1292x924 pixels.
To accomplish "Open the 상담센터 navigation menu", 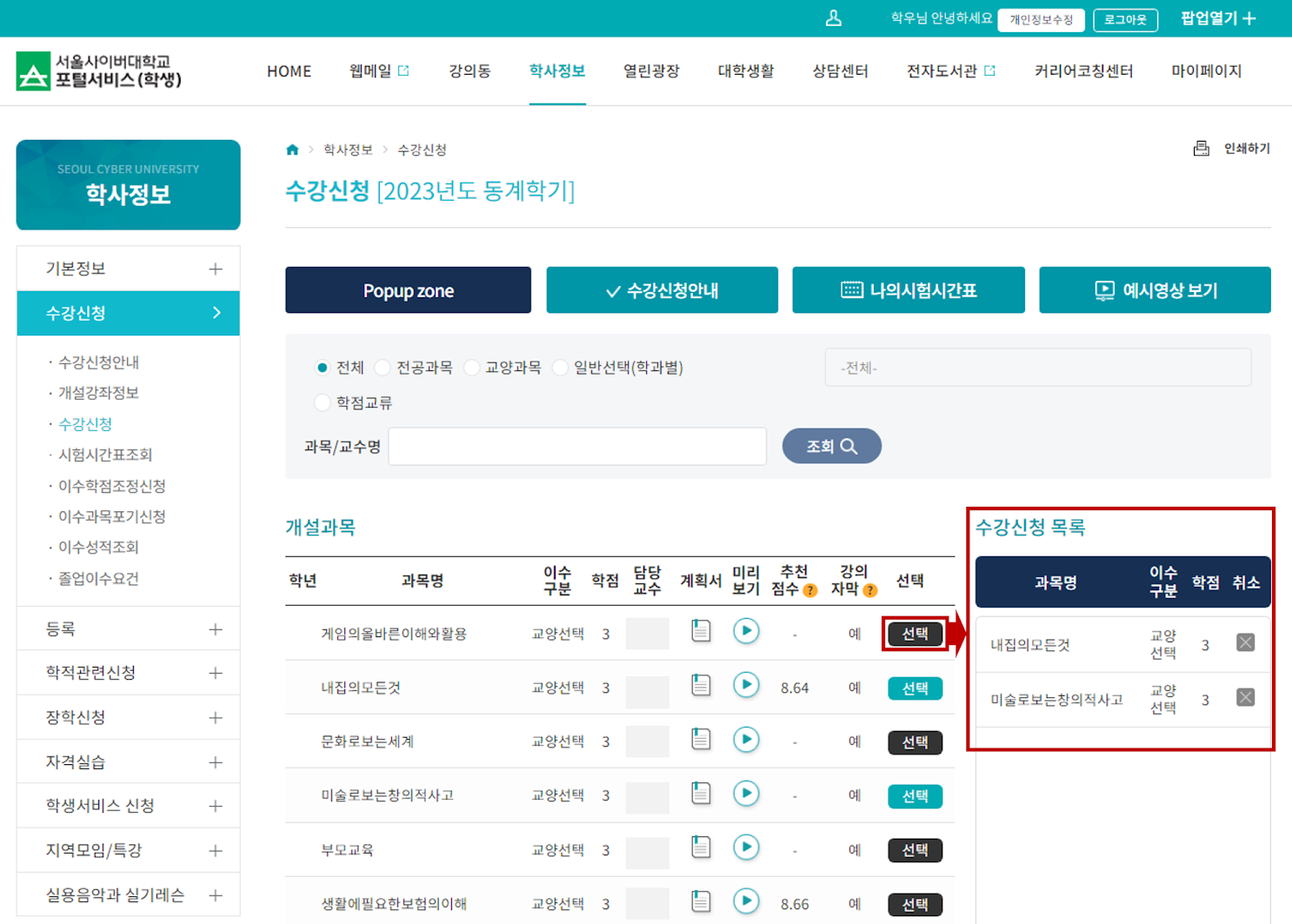I will 840,71.
